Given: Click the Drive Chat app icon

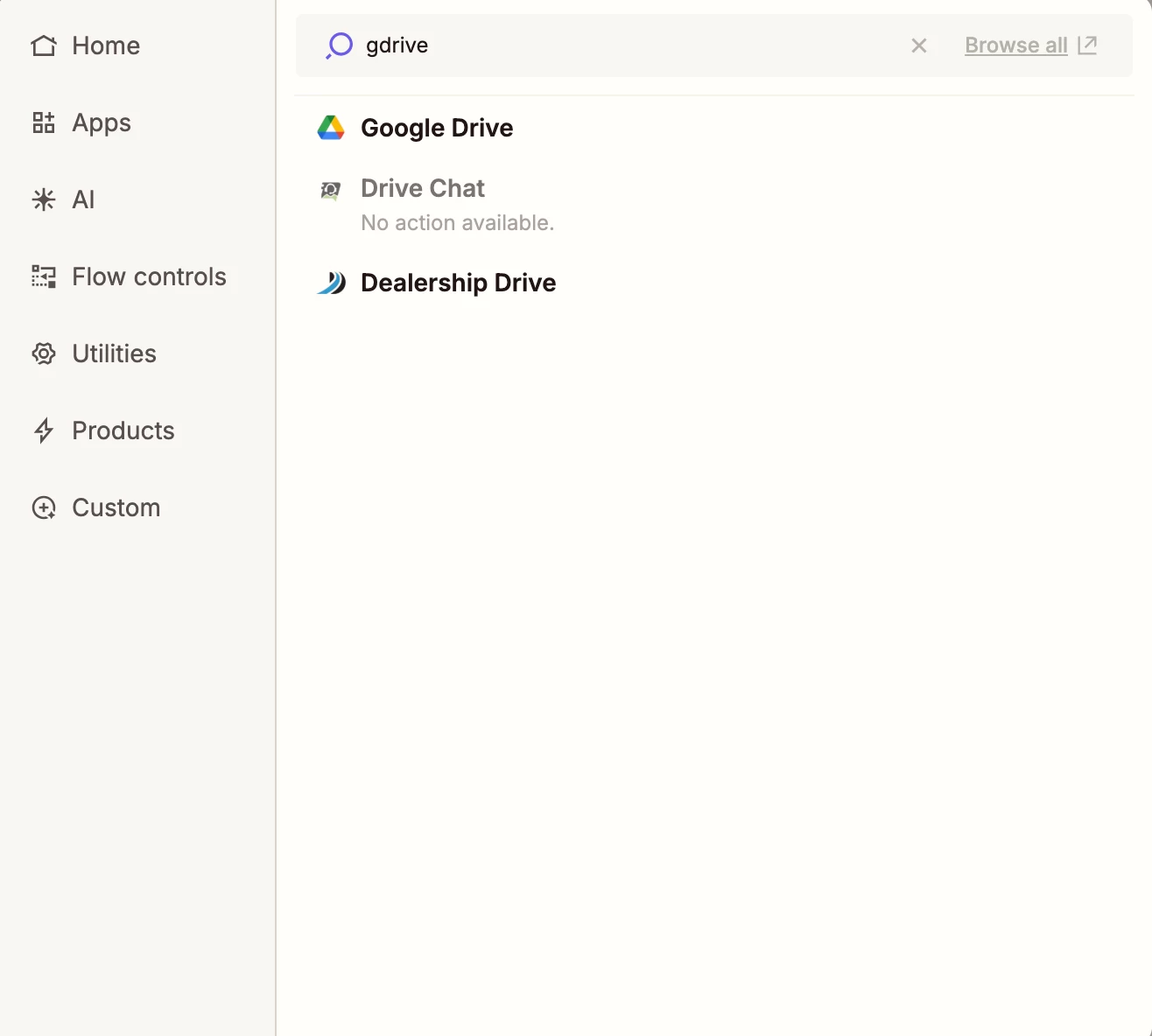Looking at the screenshot, I should 330,190.
